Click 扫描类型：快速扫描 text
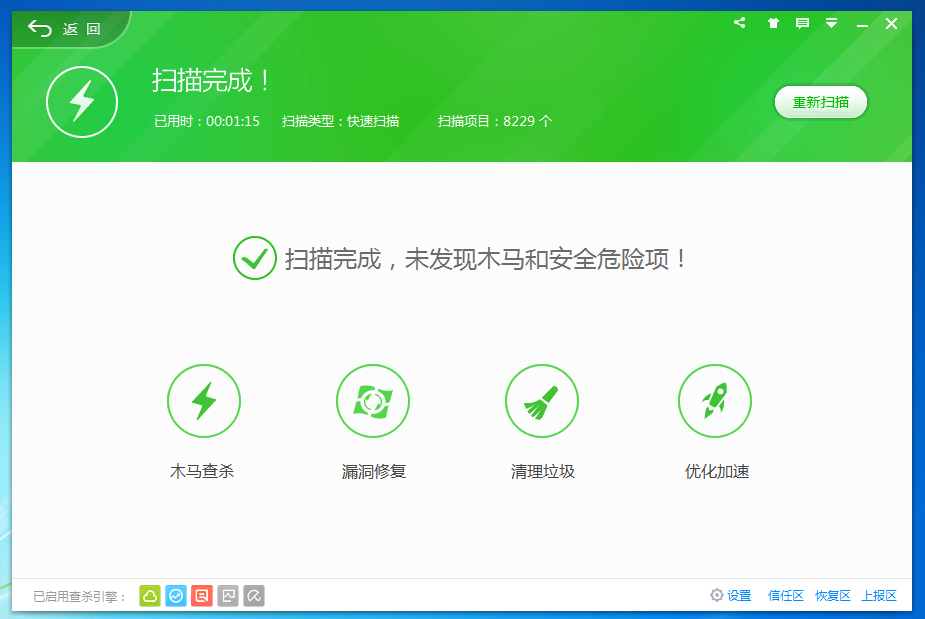925x619 pixels. pos(340,121)
